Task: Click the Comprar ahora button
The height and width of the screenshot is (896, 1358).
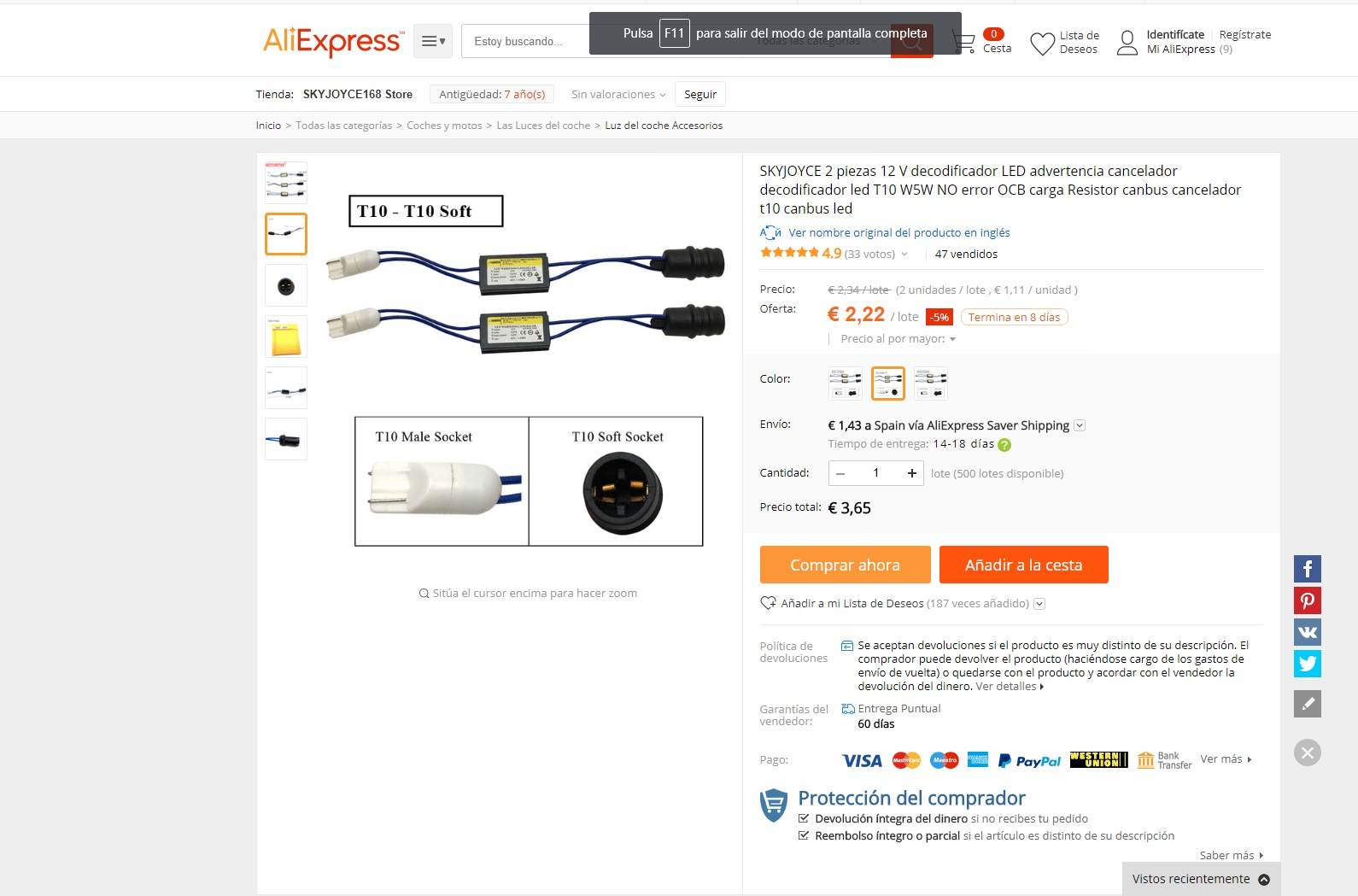Action: pyautogui.click(x=845, y=565)
